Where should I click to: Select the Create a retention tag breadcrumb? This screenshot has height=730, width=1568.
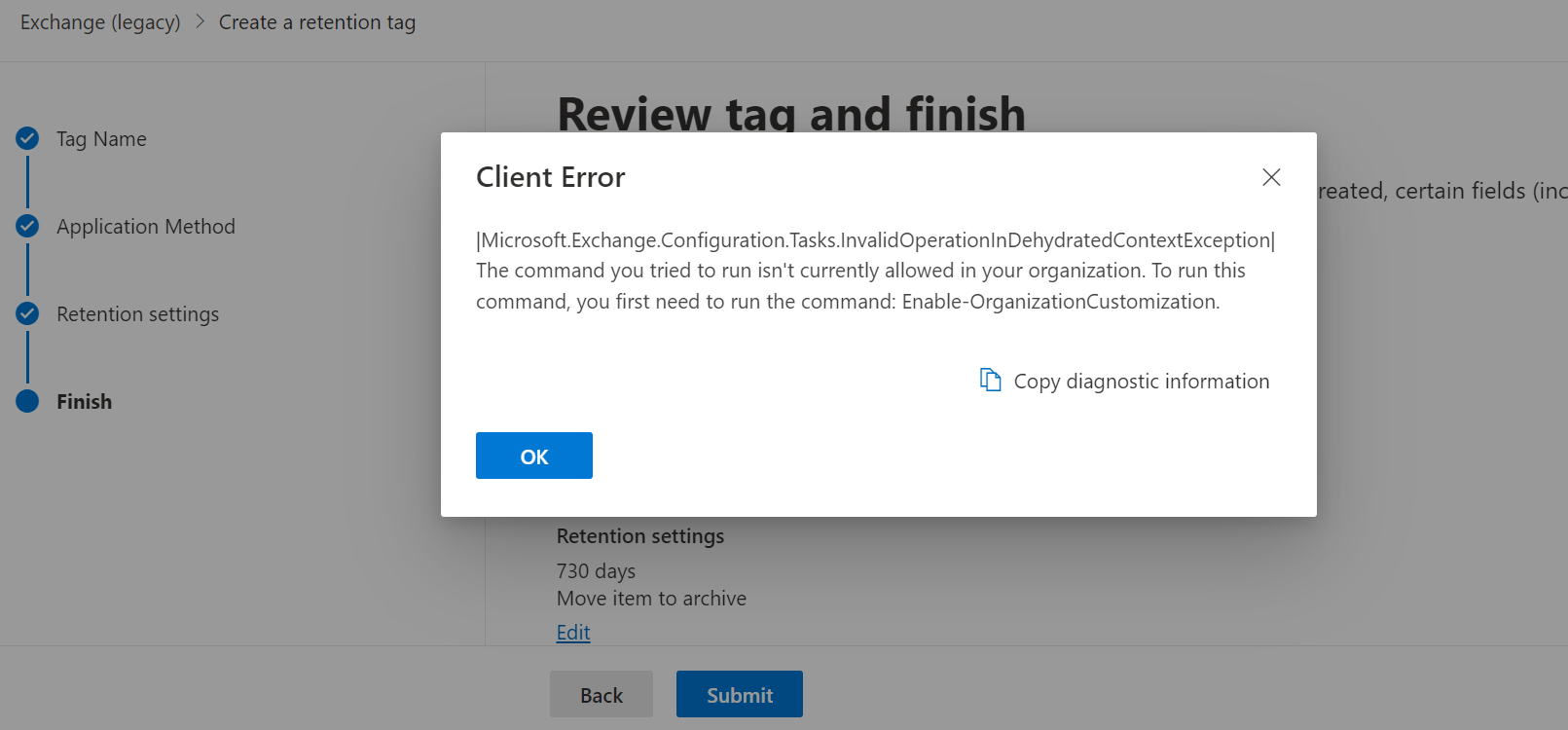317,22
